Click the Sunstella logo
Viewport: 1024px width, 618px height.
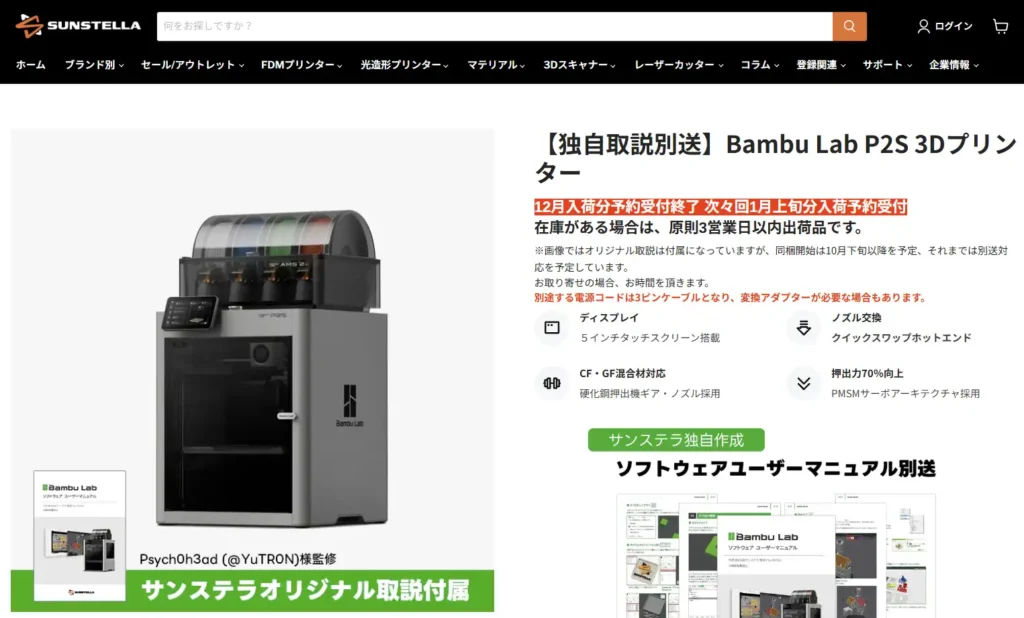click(78, 26)
